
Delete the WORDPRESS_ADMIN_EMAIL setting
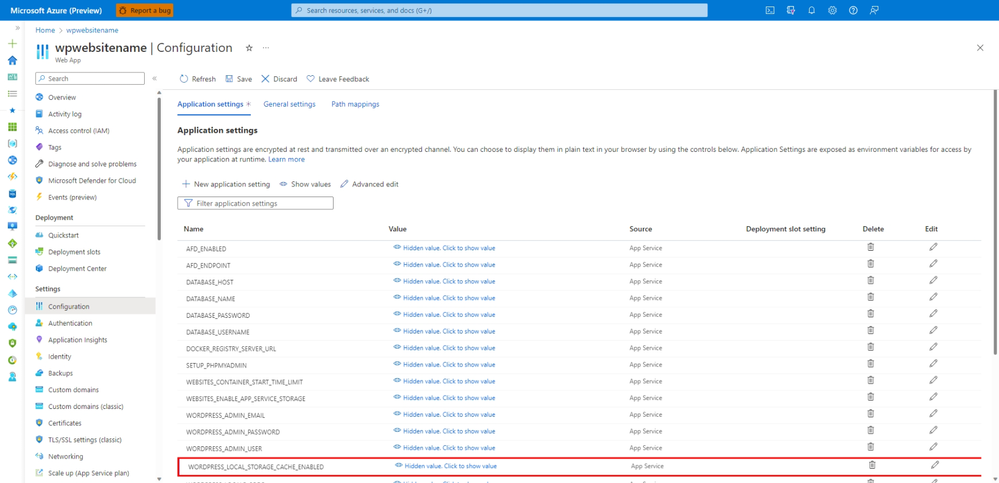870,413
